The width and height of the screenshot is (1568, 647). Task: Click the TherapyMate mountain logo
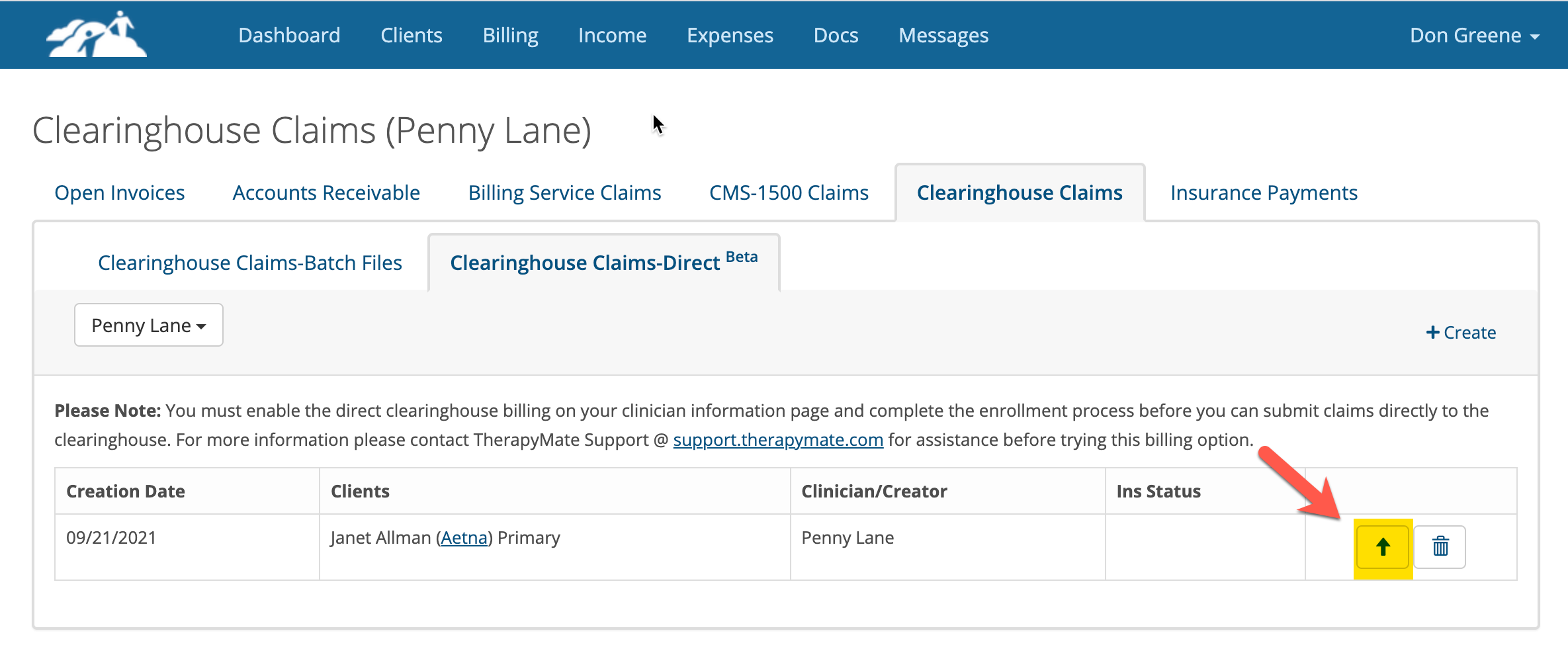(95, 34)
